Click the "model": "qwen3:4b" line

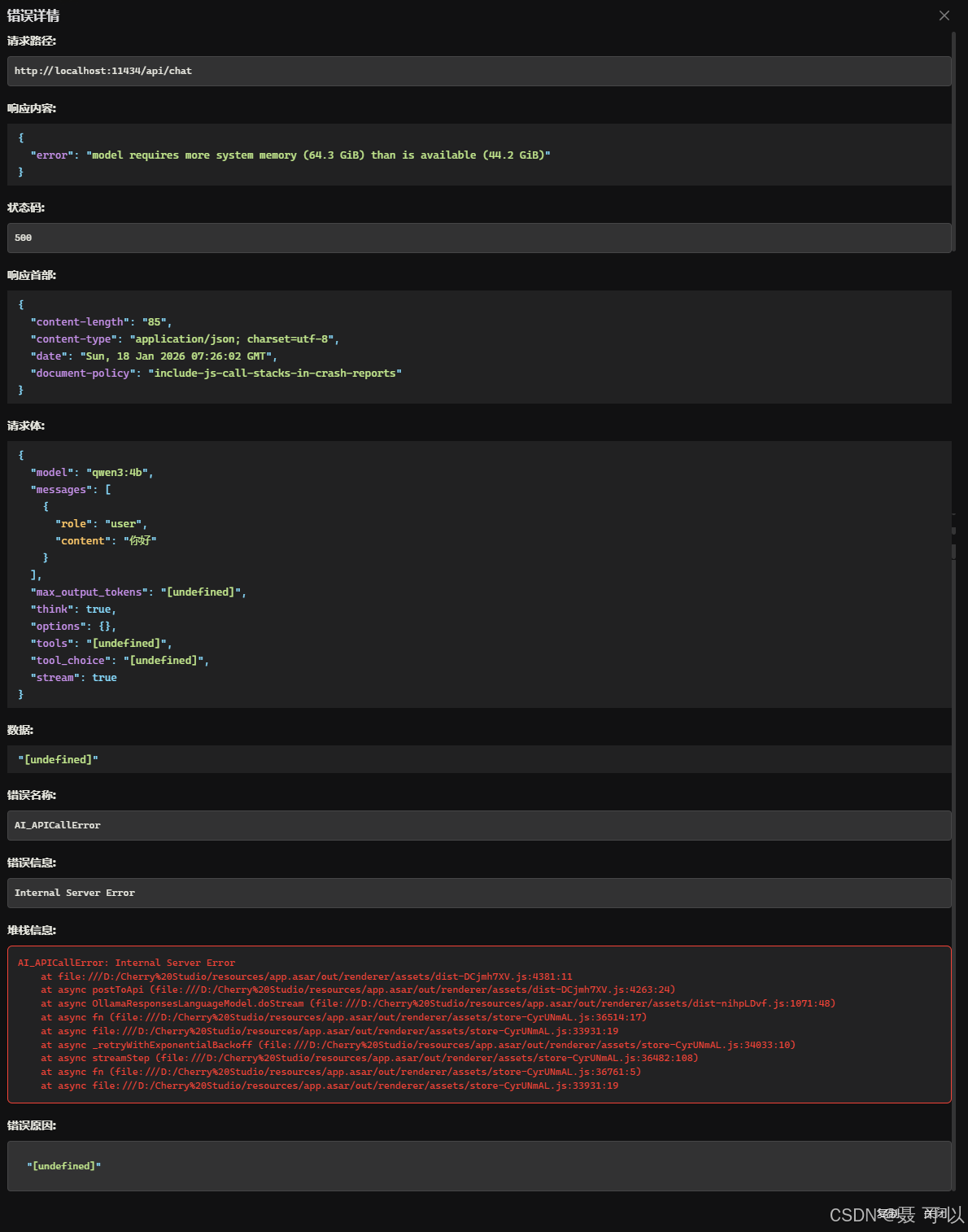click(x=92, y=473)
